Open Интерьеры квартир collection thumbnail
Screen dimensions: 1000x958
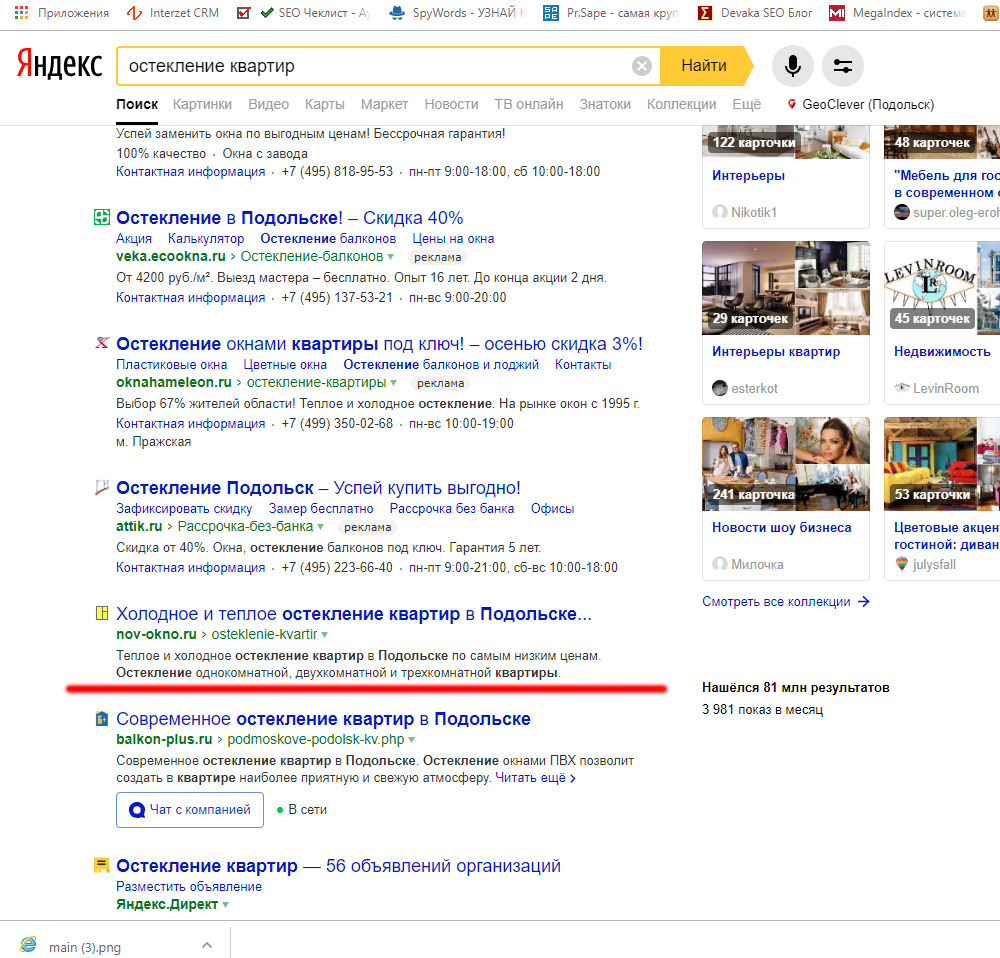point(786,288)
